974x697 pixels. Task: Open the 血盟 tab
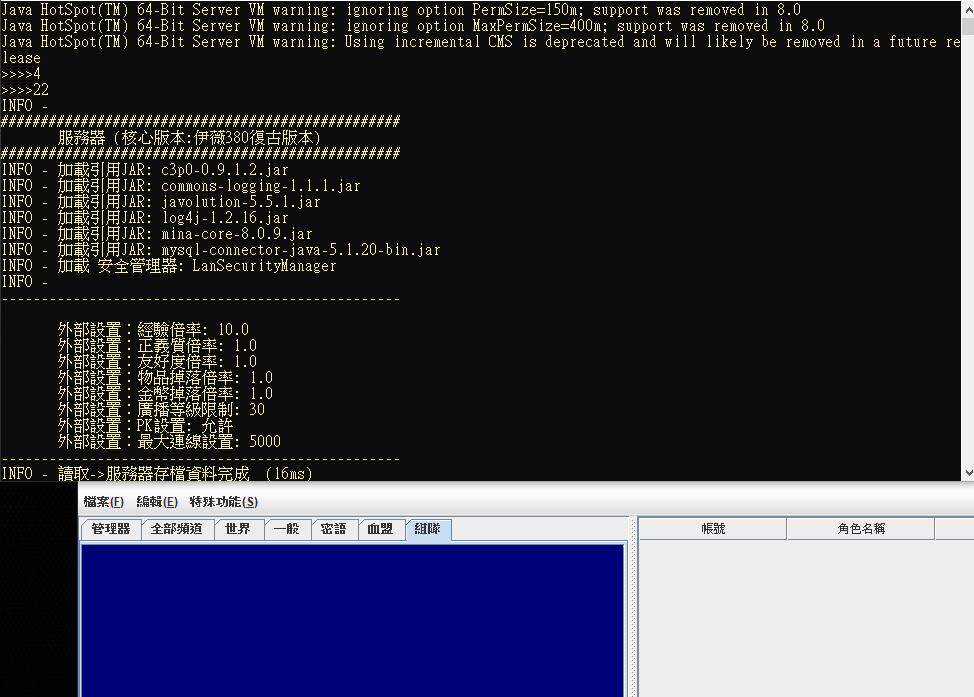click(380, 529)
